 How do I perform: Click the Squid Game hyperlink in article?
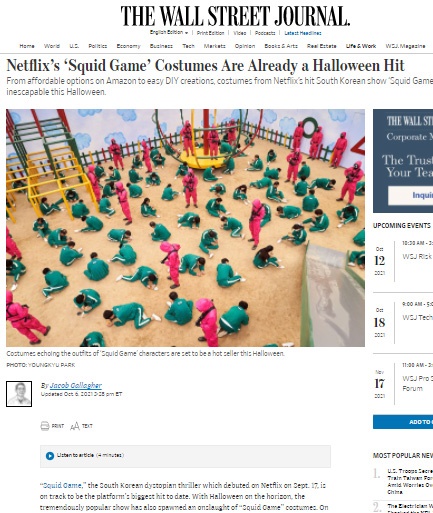pos(61,485)
